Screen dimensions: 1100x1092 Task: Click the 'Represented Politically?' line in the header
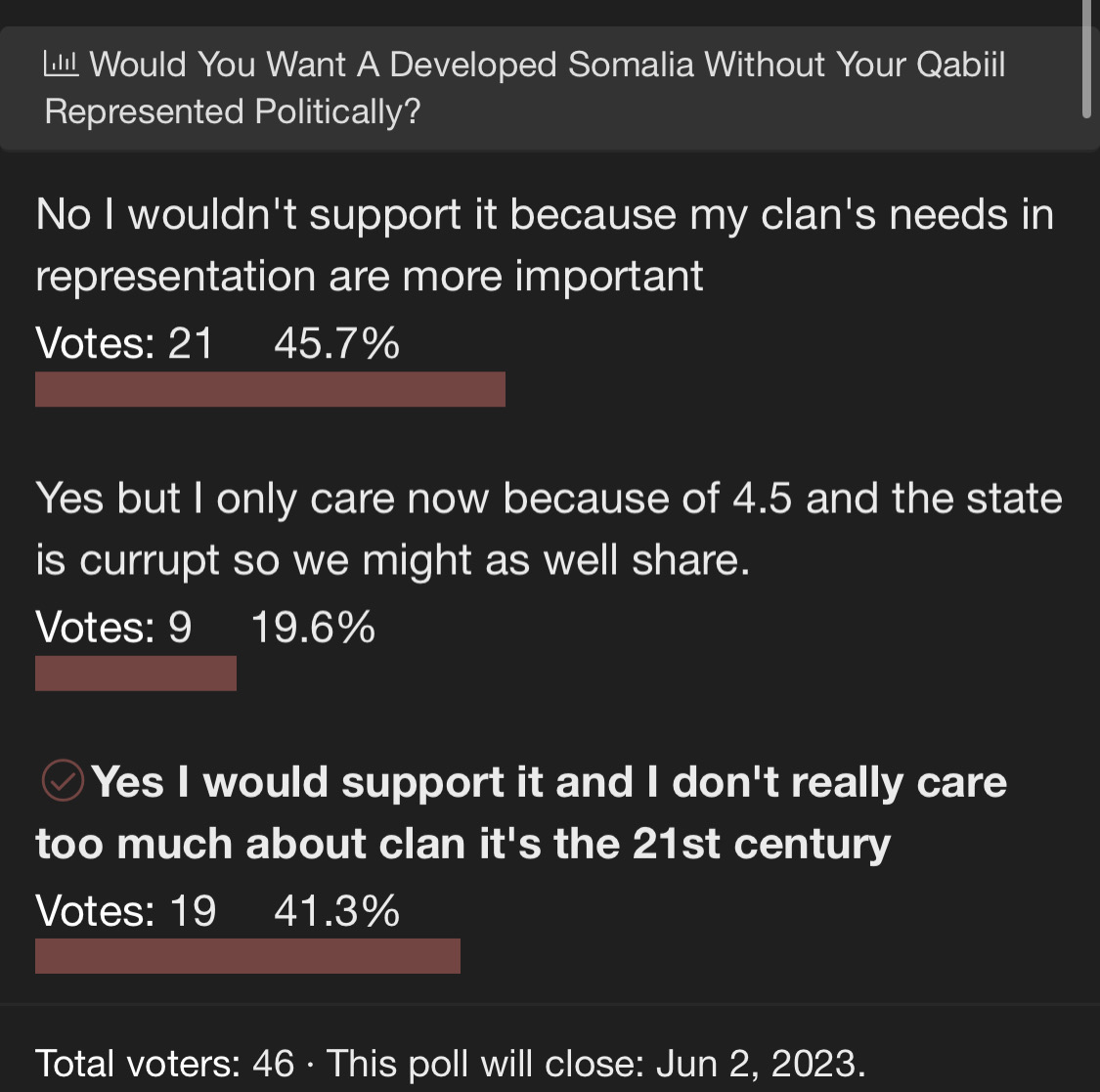233,111
